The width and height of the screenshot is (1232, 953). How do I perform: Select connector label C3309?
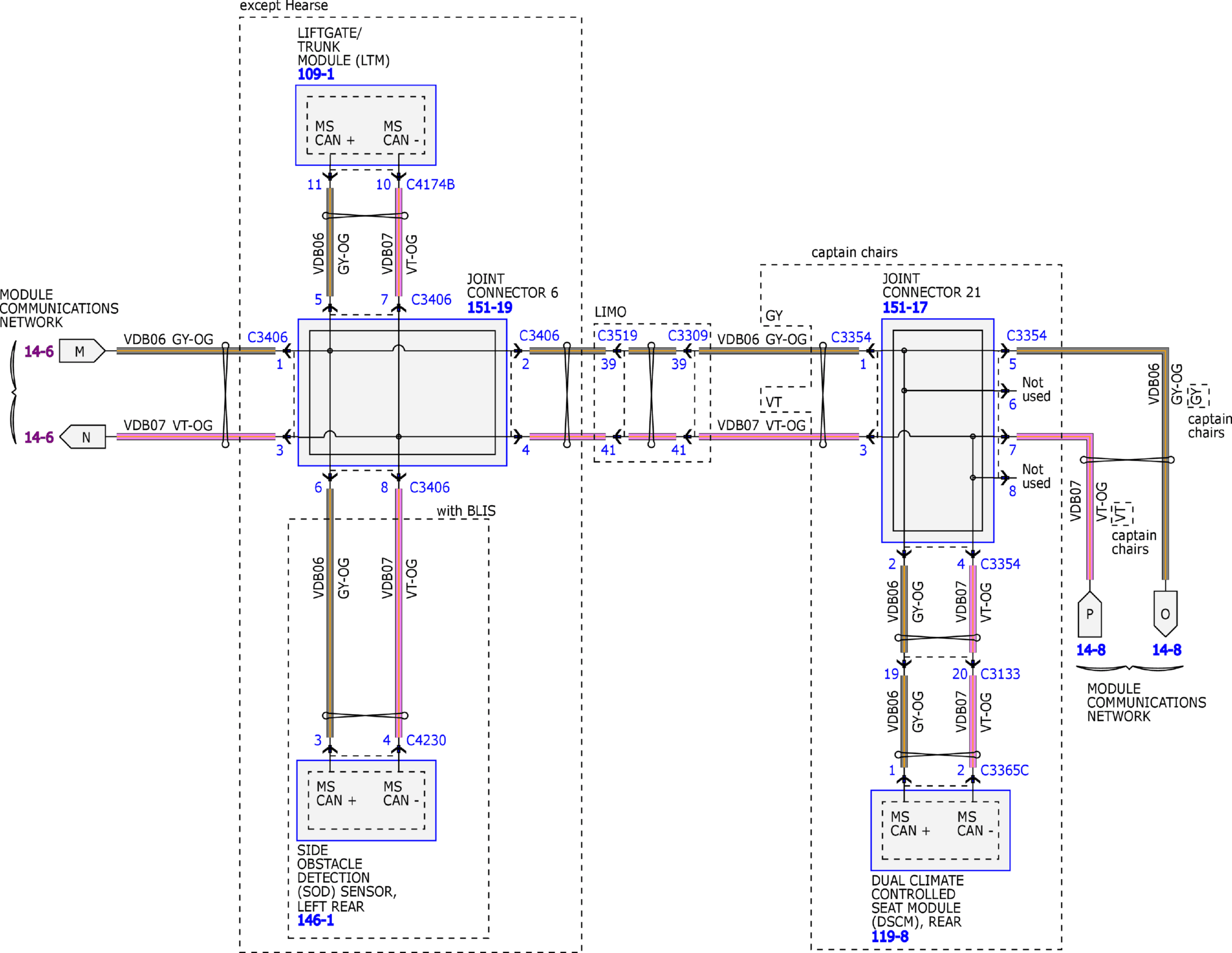(x=688, y=336)
